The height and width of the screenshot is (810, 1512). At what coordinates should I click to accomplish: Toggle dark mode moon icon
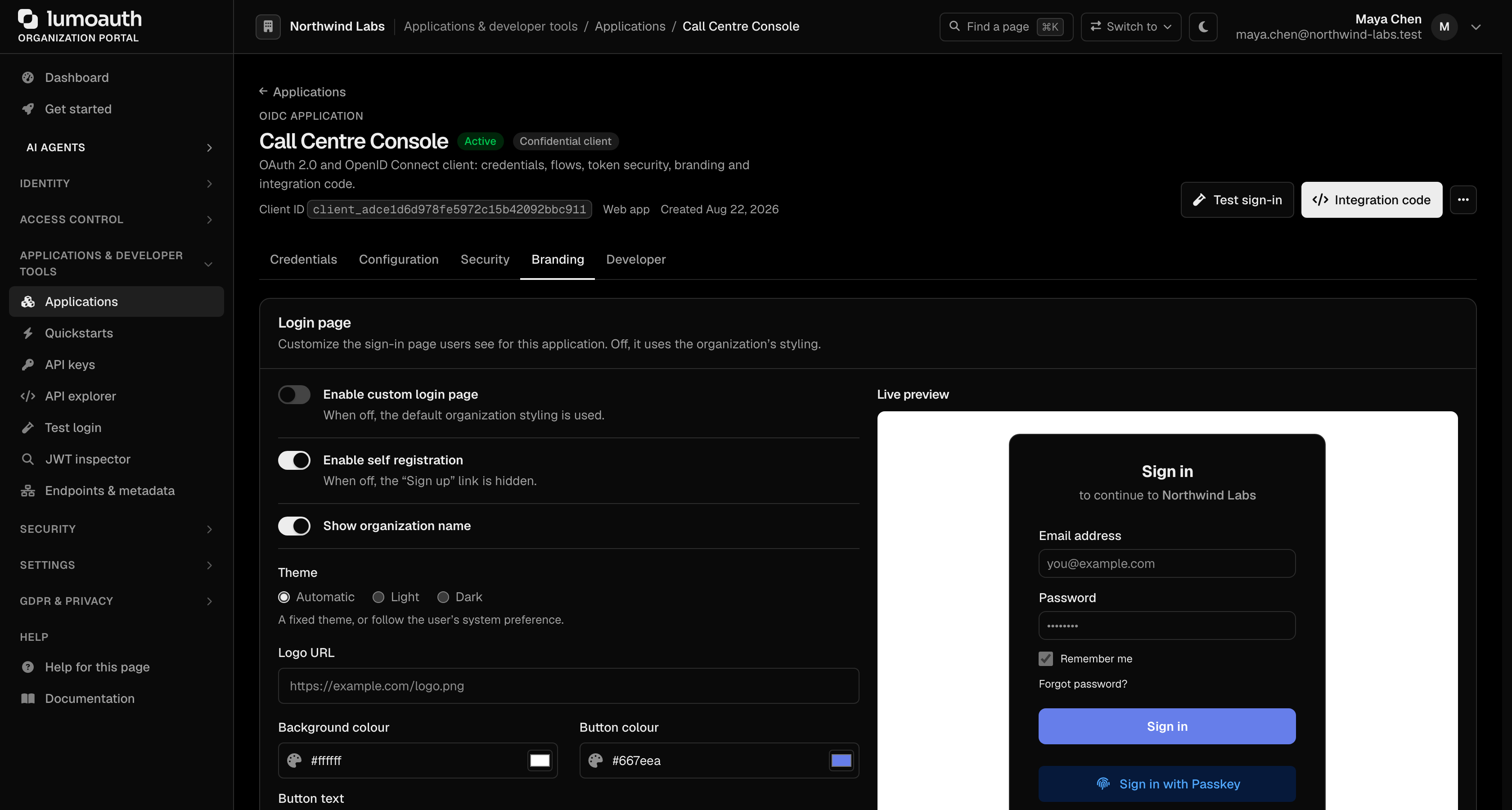click(1203, 27)
